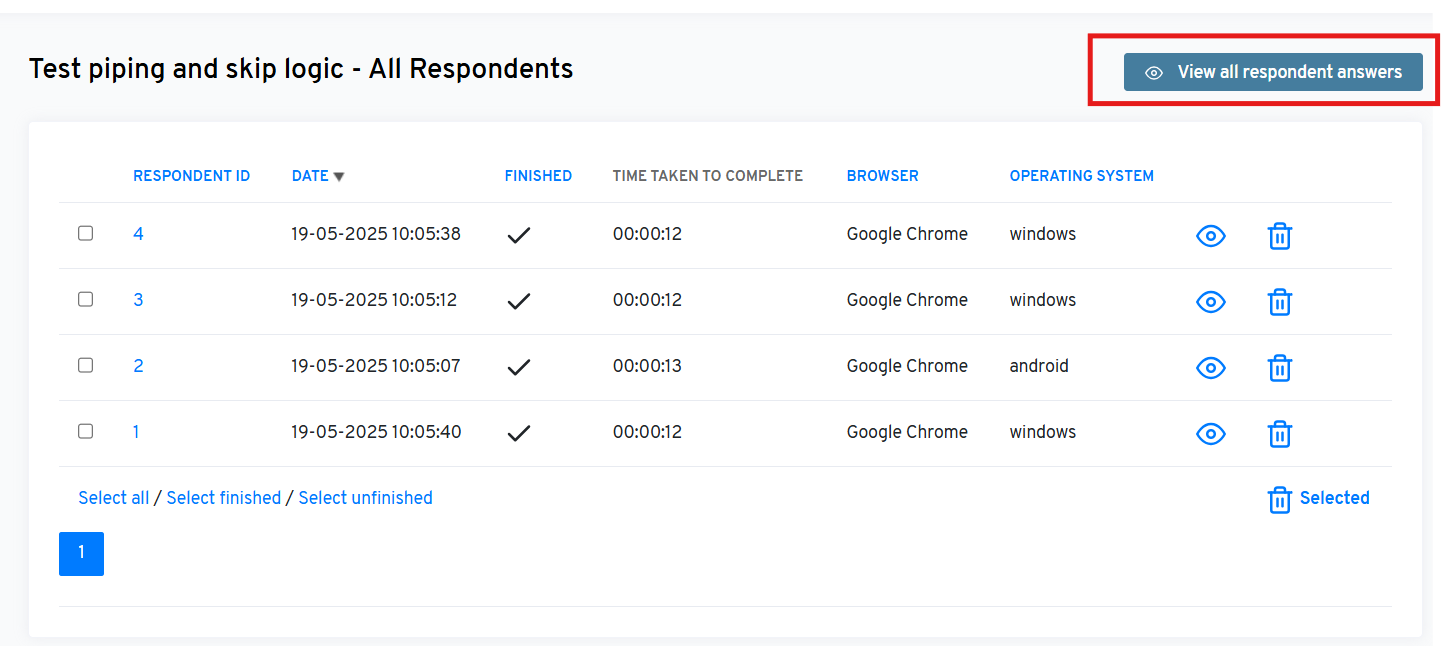View answers for respondent 3 via eye icon
Image resolution: width=1441 pixels, height=646 pixels.
(1210, 302)
